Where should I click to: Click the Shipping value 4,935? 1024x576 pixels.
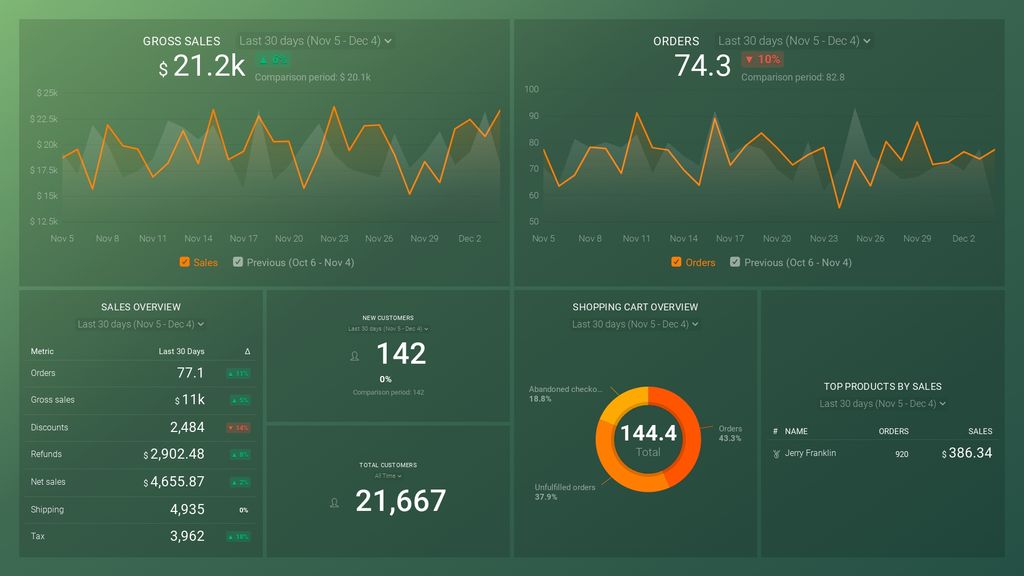coord(187,509)
